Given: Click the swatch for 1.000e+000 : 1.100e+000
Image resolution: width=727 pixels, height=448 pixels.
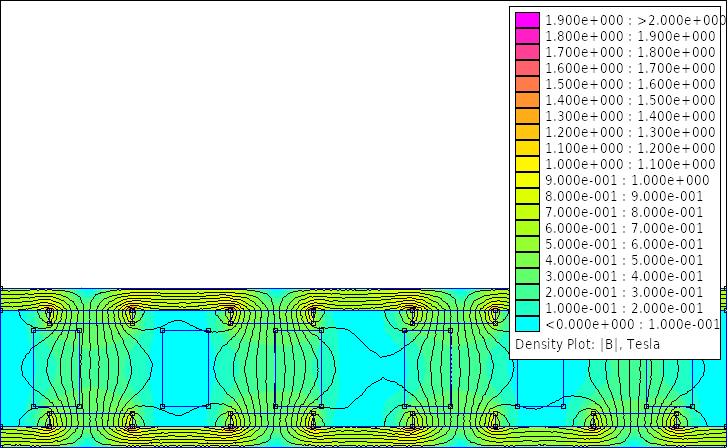Looking at the screenshot, I should 527,164.
